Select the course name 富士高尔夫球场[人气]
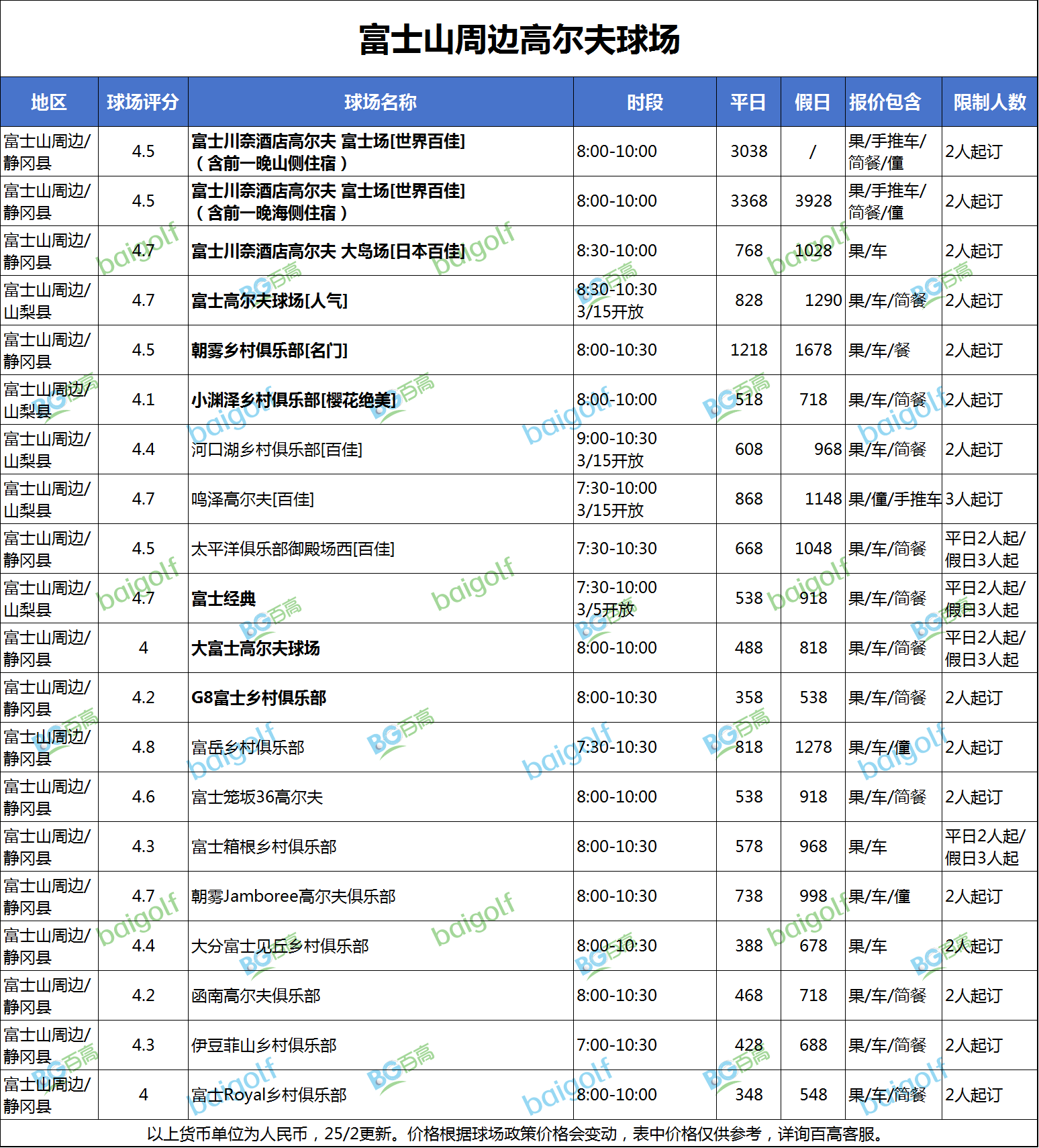Image resolution: width=1039 pixels, height=1148 pixels. click(269, 301)
